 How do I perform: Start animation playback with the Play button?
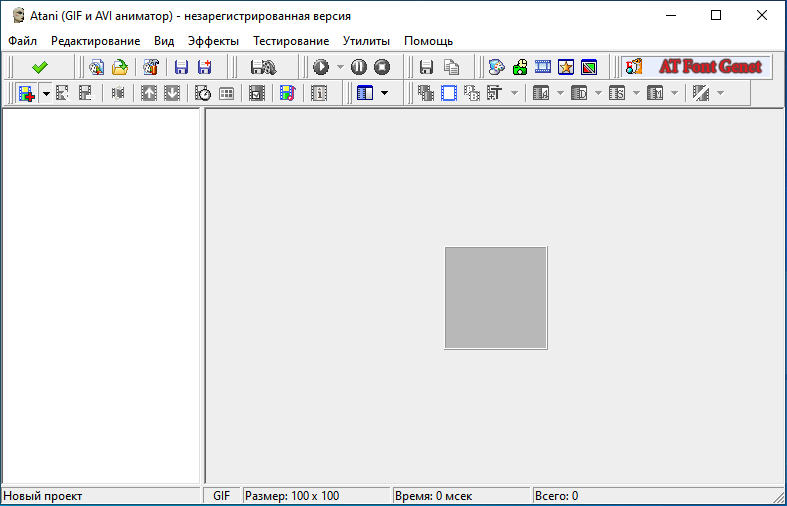321,67
